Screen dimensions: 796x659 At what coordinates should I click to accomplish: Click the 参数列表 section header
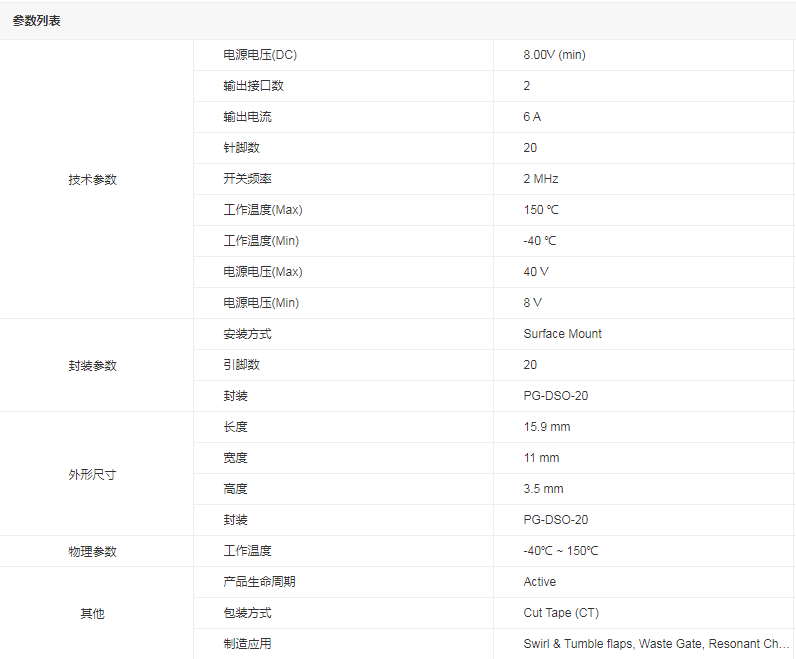(37, 21)
